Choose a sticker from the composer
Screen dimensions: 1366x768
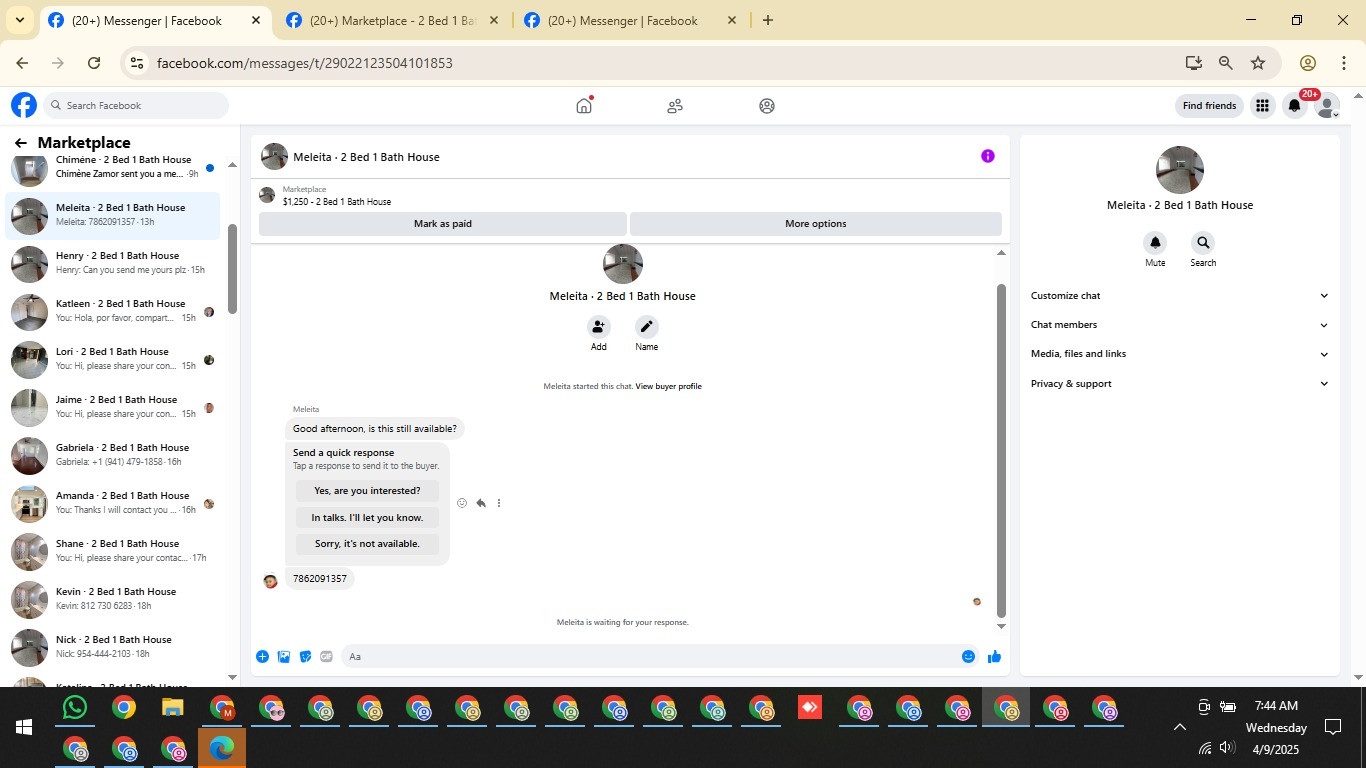[x=305, y=657]
